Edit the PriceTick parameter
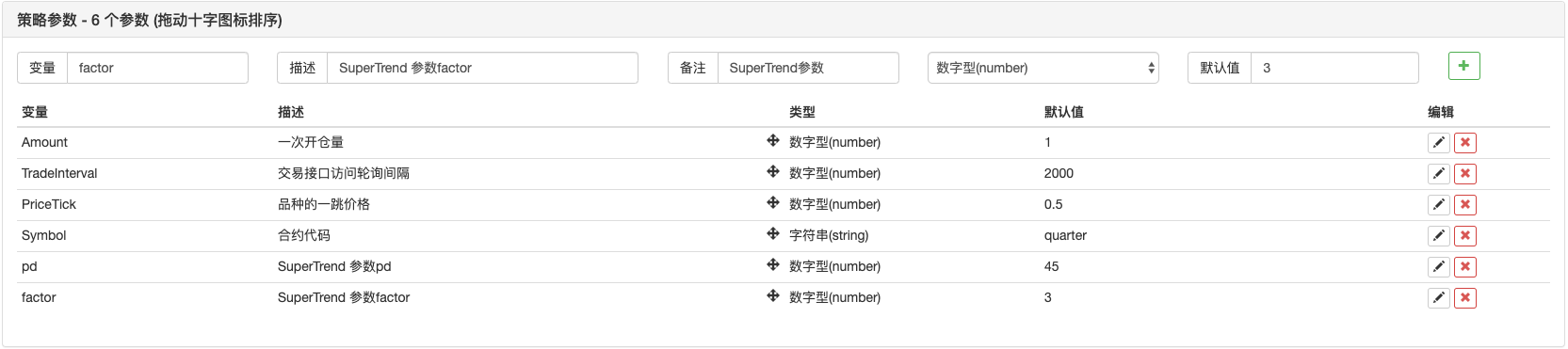Image resolution: width=1568 pixels, height=349 pixels. click(1438, 205)
